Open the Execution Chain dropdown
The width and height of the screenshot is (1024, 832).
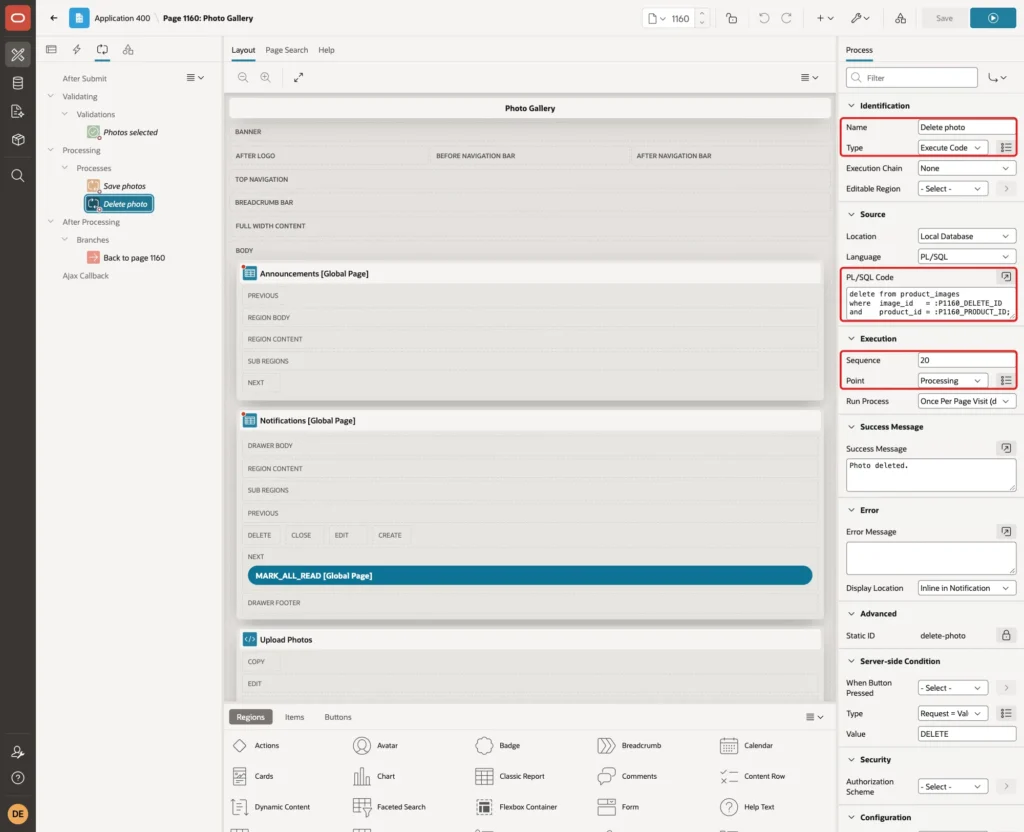click(966, 168)
